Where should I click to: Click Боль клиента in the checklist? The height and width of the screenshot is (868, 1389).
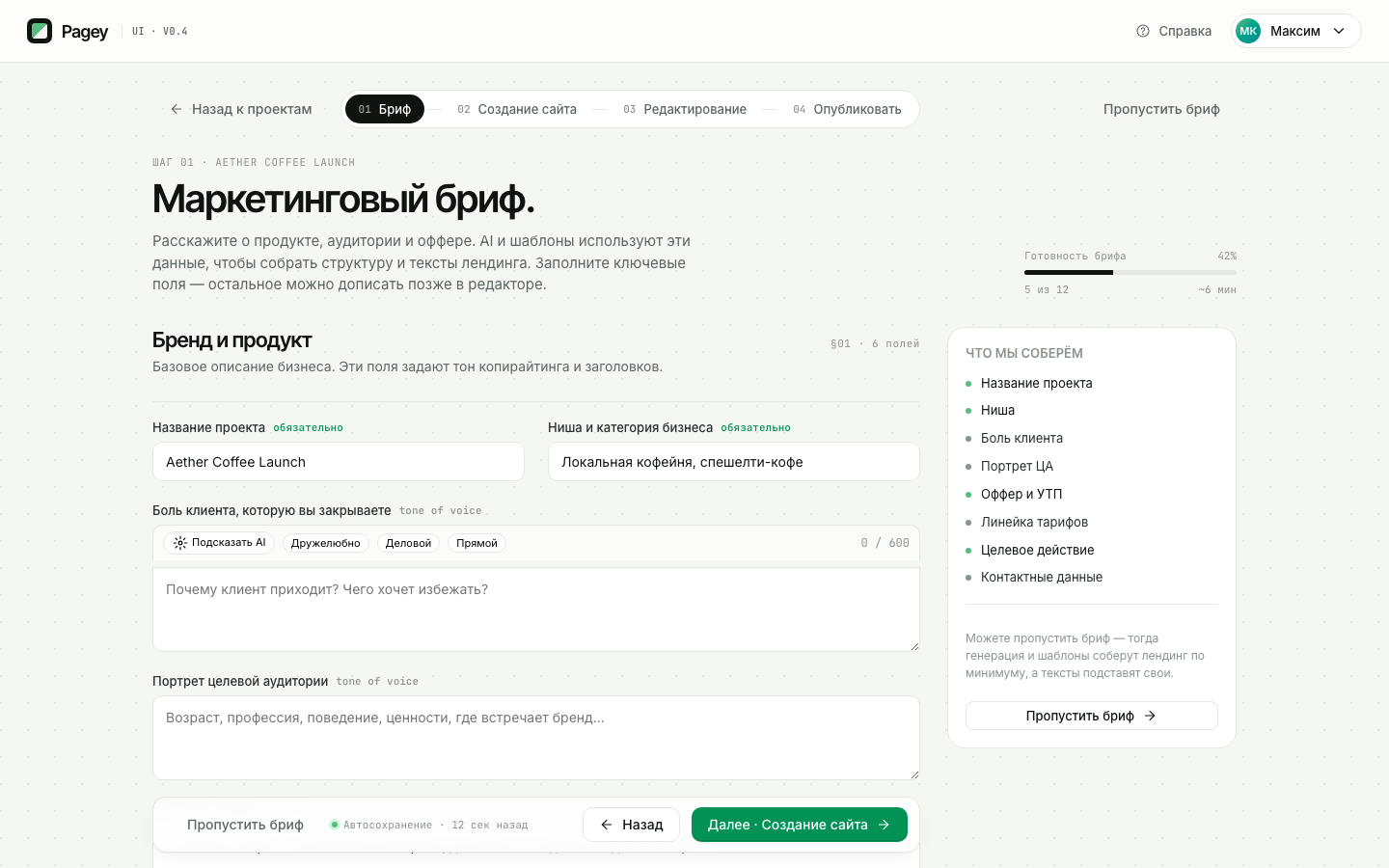[x=1021, y=438]
